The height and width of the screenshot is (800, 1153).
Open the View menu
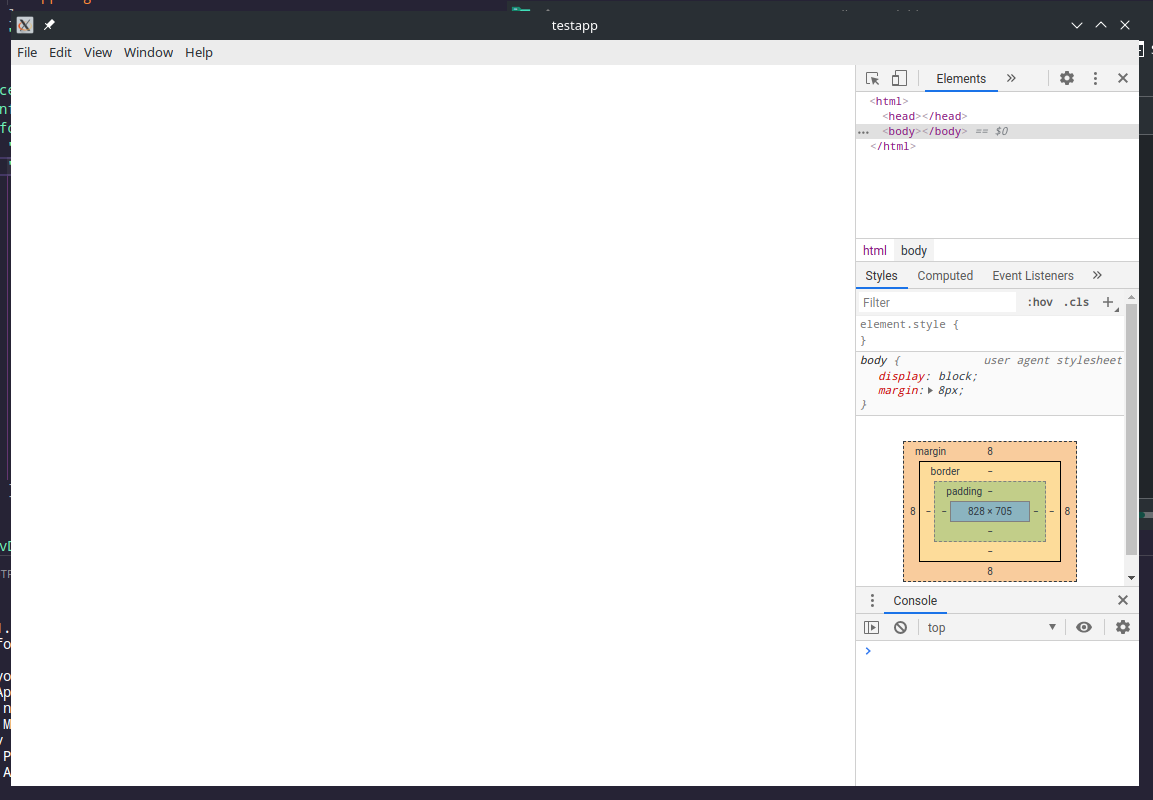pyautogui.click(x=98, y=52)
